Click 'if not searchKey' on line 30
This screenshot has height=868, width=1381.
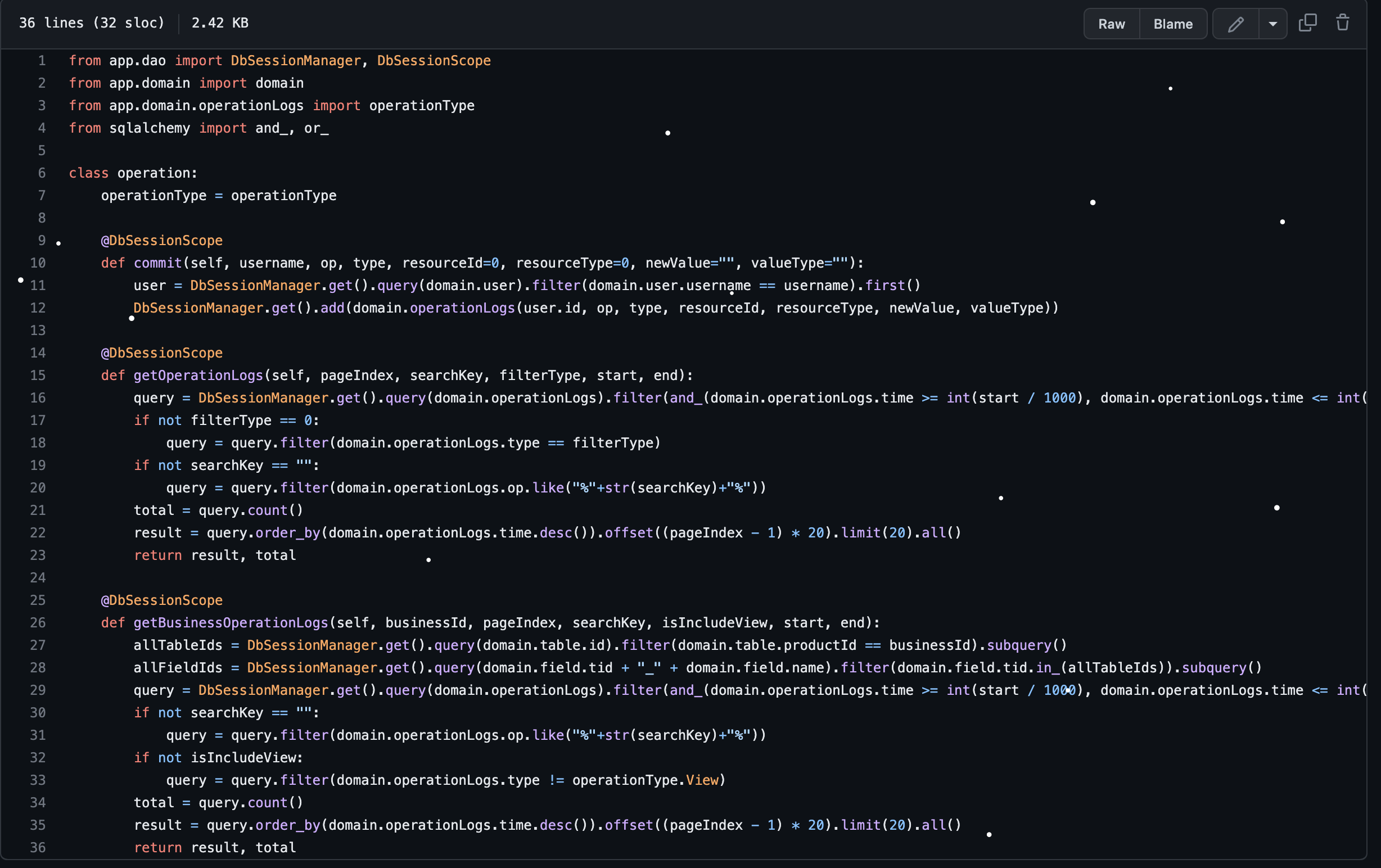[198, 713]
